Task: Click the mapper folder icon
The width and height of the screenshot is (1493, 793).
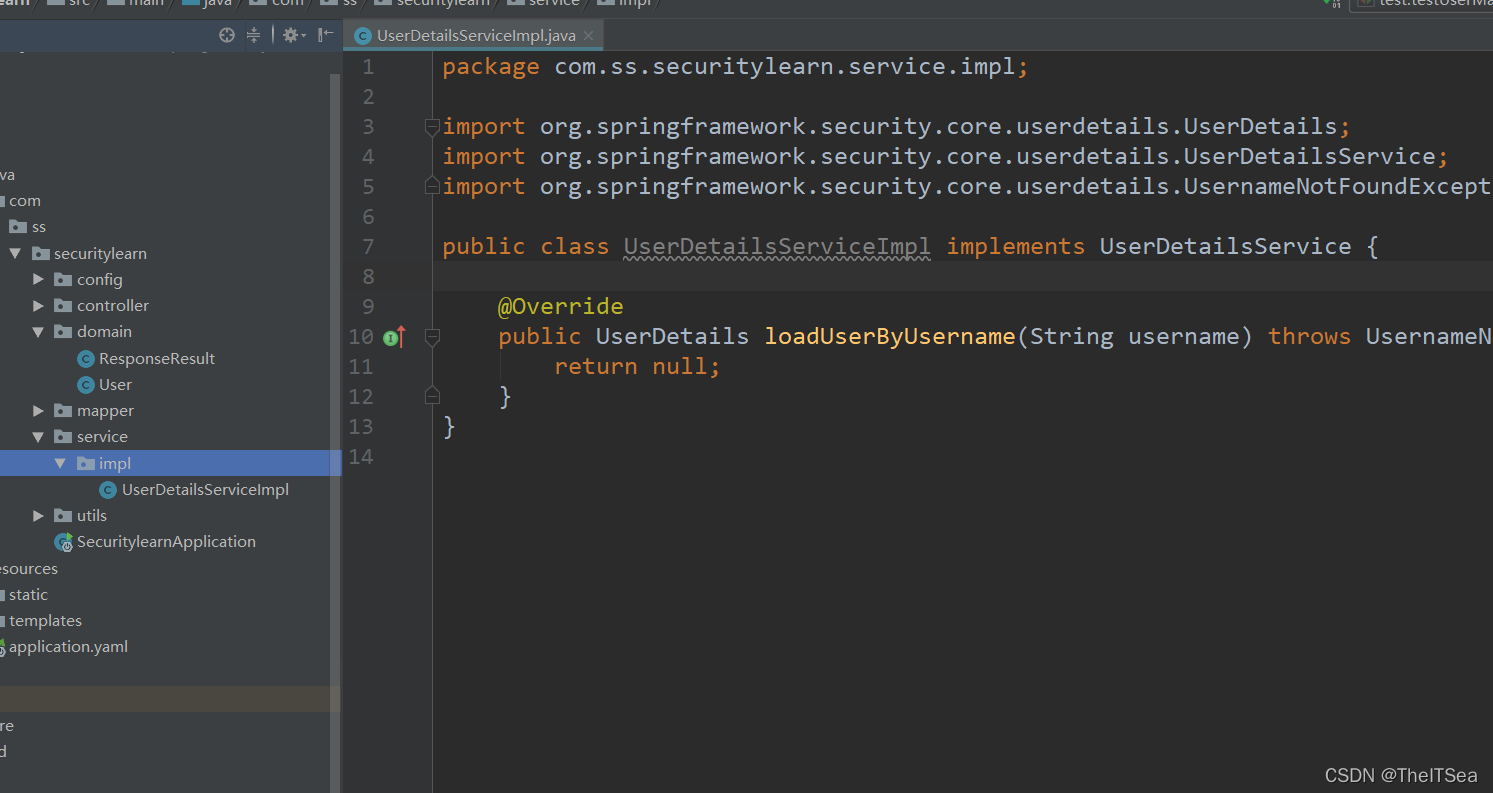Action: tap(63, 411)
